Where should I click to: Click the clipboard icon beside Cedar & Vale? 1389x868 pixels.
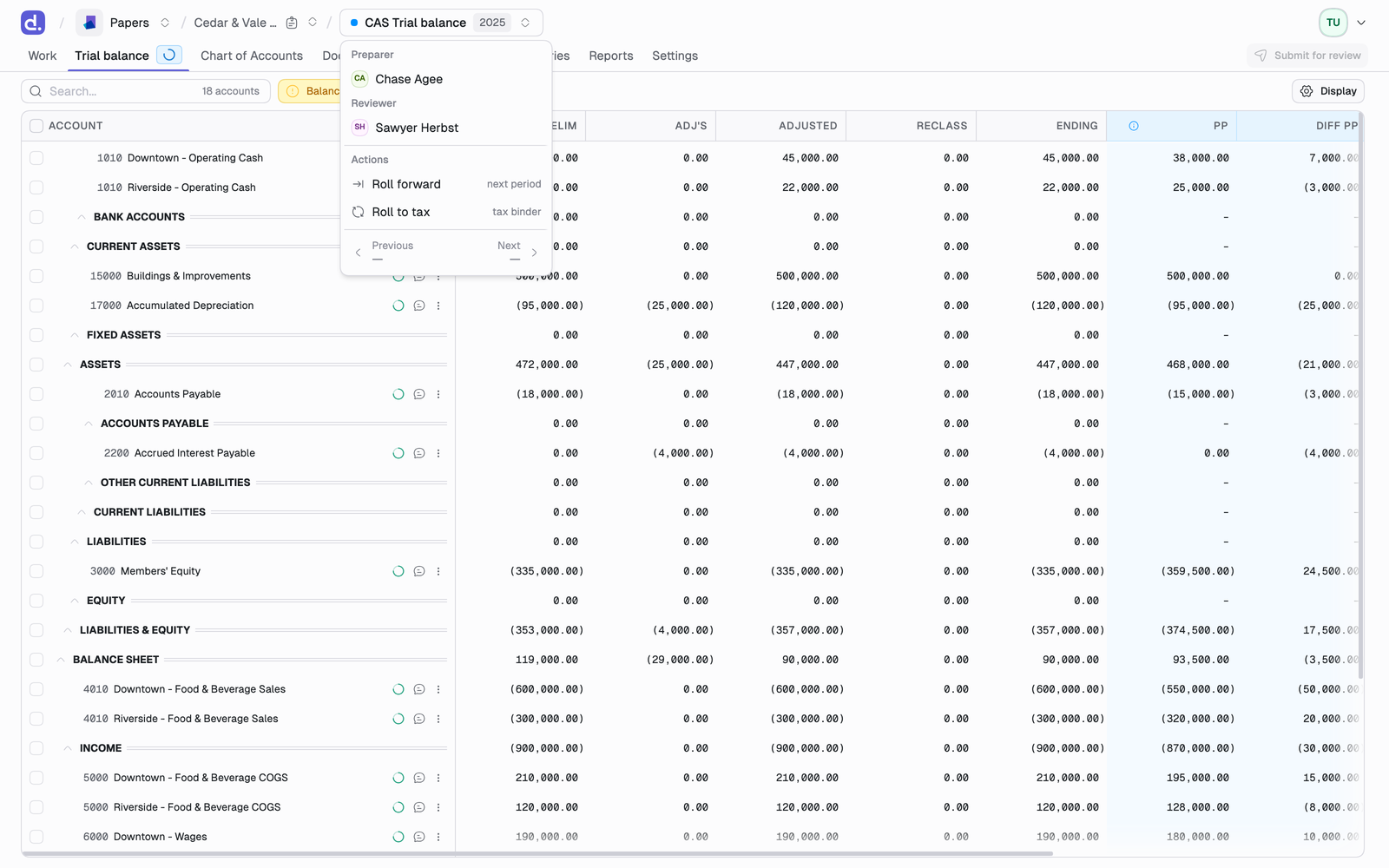coord(292,23)
